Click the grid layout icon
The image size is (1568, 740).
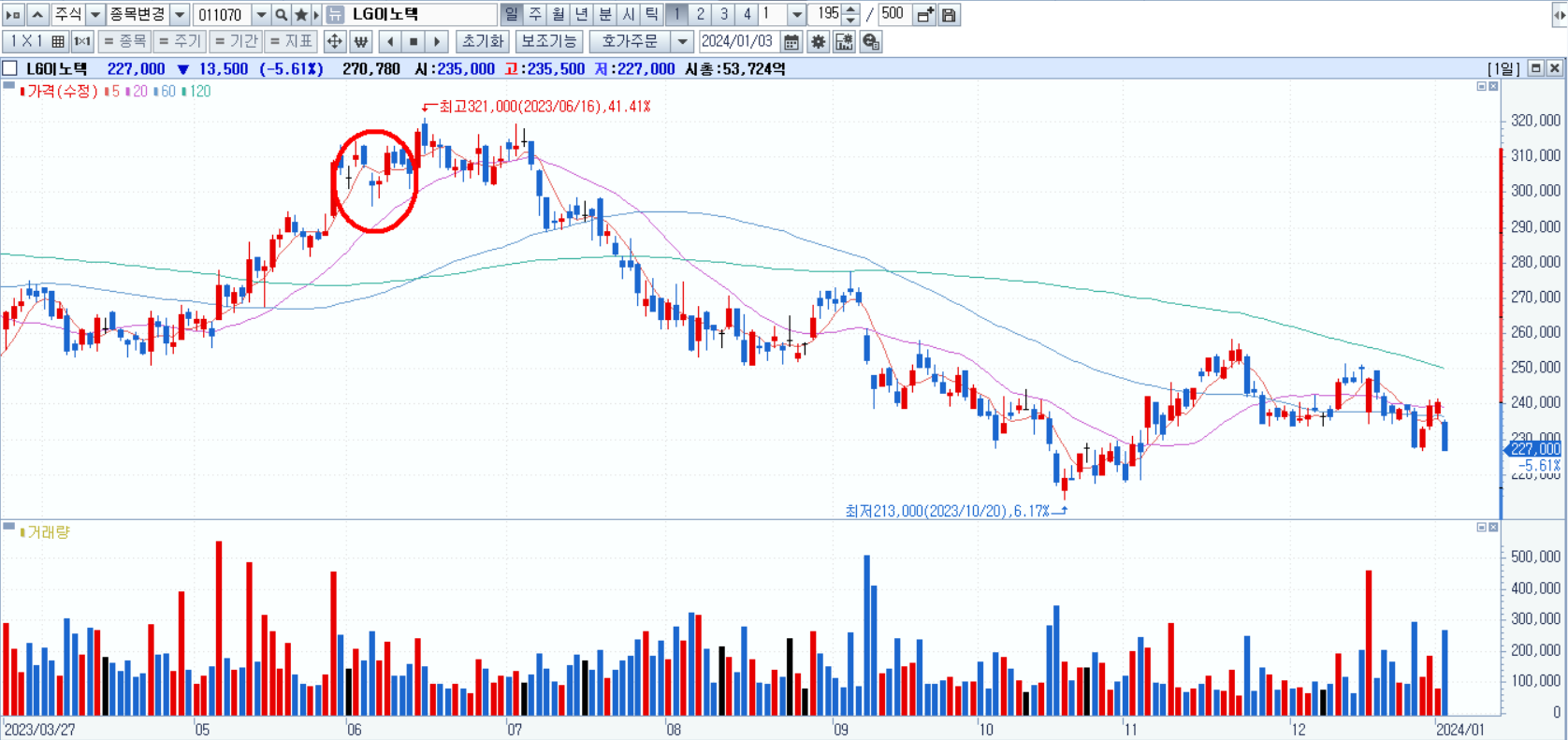click(x=58, y=41)
